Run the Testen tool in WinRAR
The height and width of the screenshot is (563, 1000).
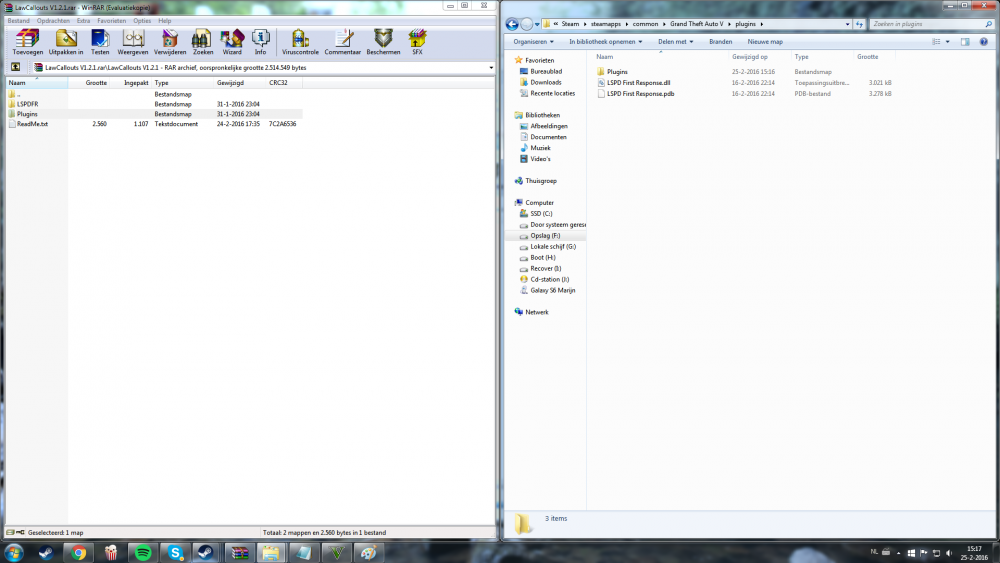[x=100, y=42]
